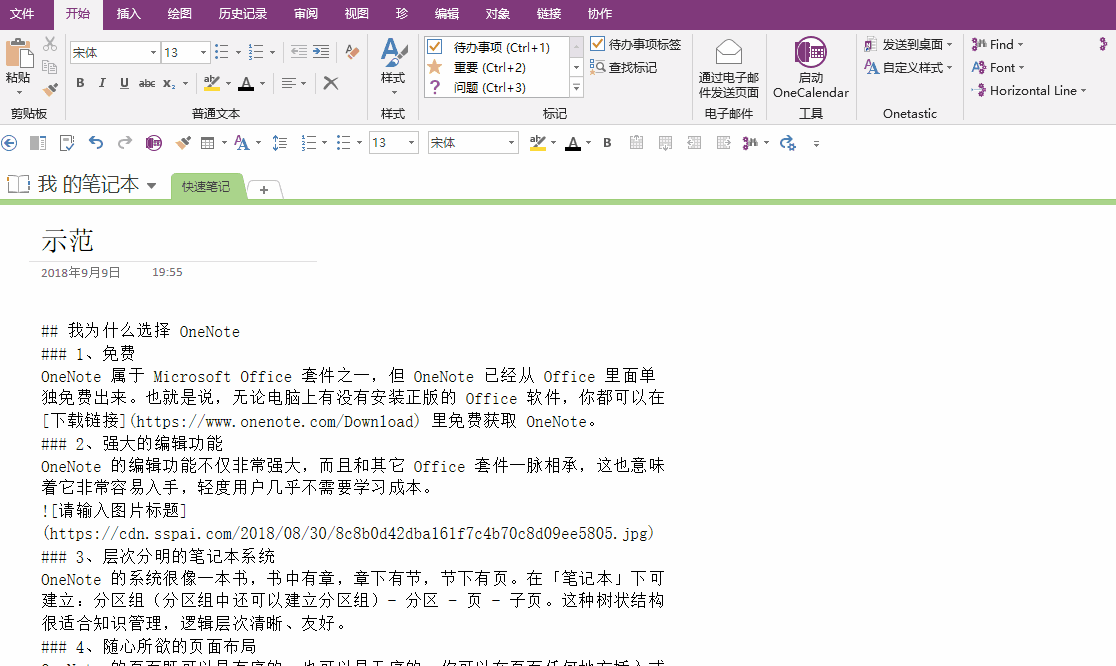Open quick toolbar font size 13 box
The width and height of the screenshot is (1116, 666).
pyautogui.click(x=394, y=143)
